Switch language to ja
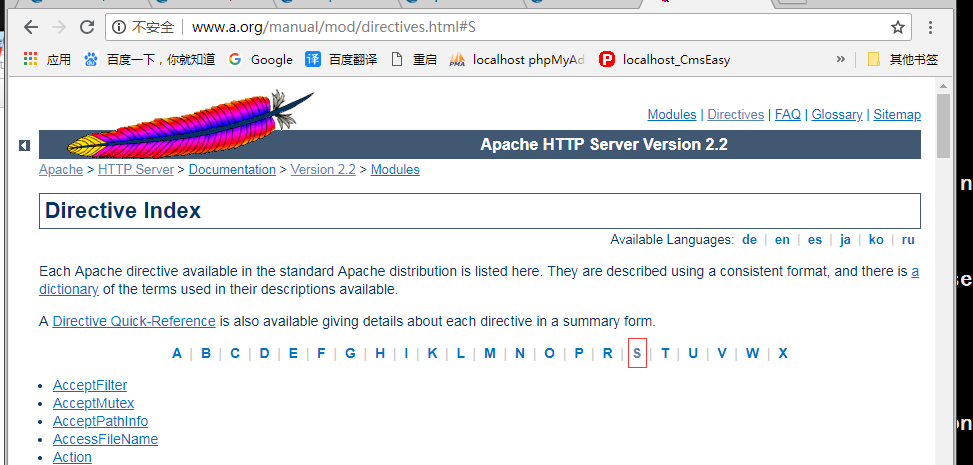The width and height of the screenshot is (973, 465). [845, 240]
